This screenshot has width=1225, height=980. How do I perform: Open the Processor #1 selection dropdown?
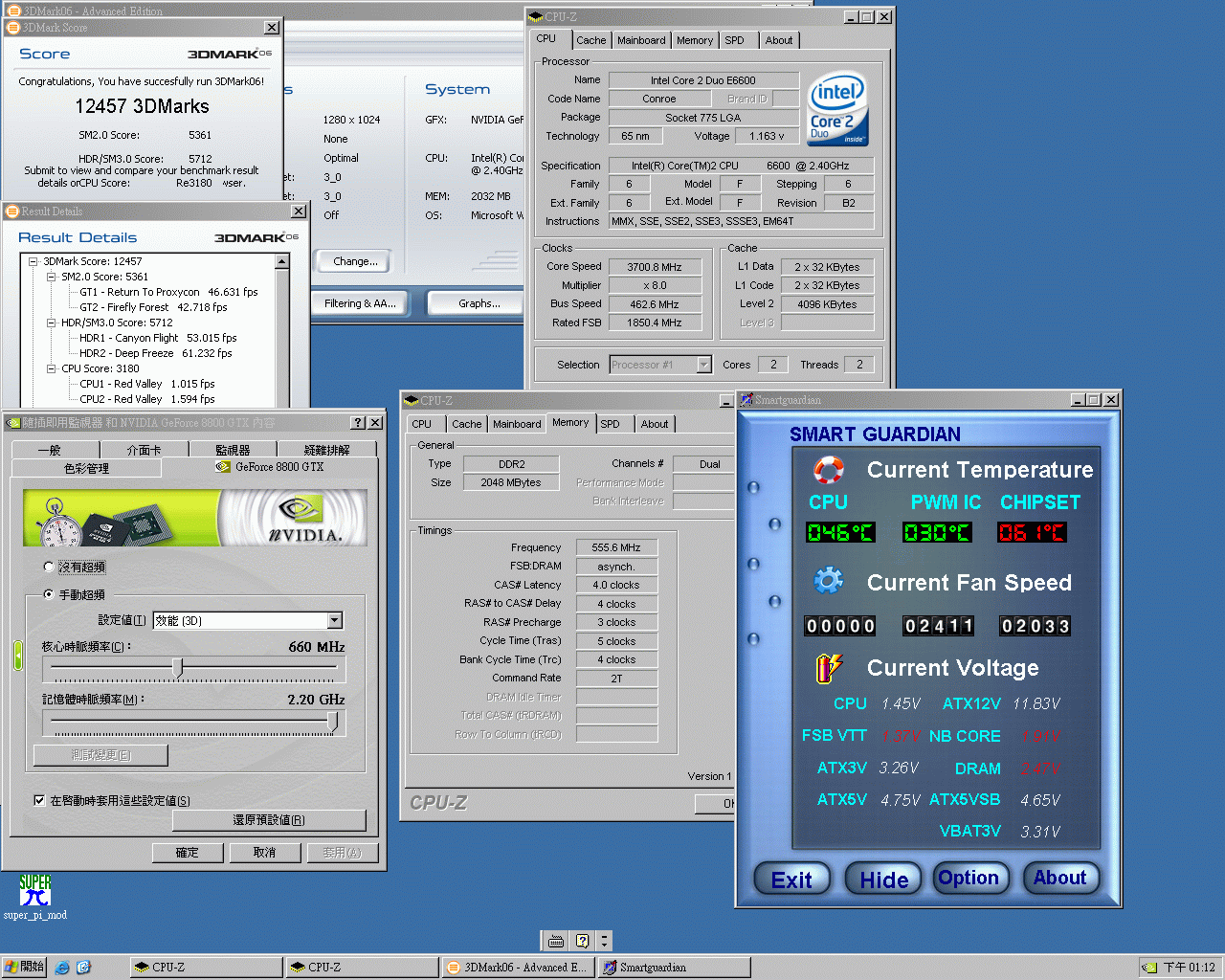704,365
